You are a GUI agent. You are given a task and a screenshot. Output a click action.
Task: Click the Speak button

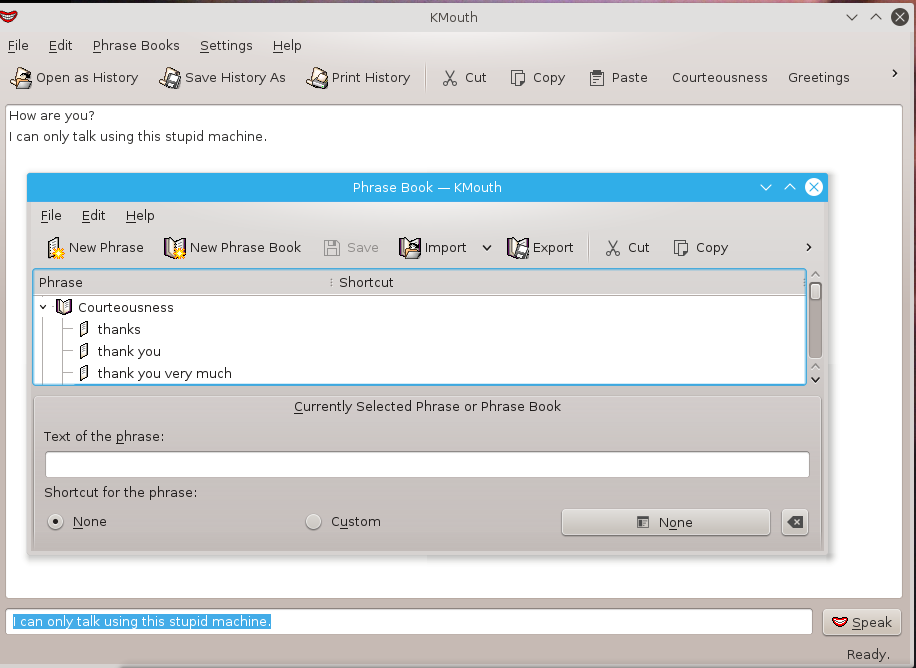click(x=862, y=622)
